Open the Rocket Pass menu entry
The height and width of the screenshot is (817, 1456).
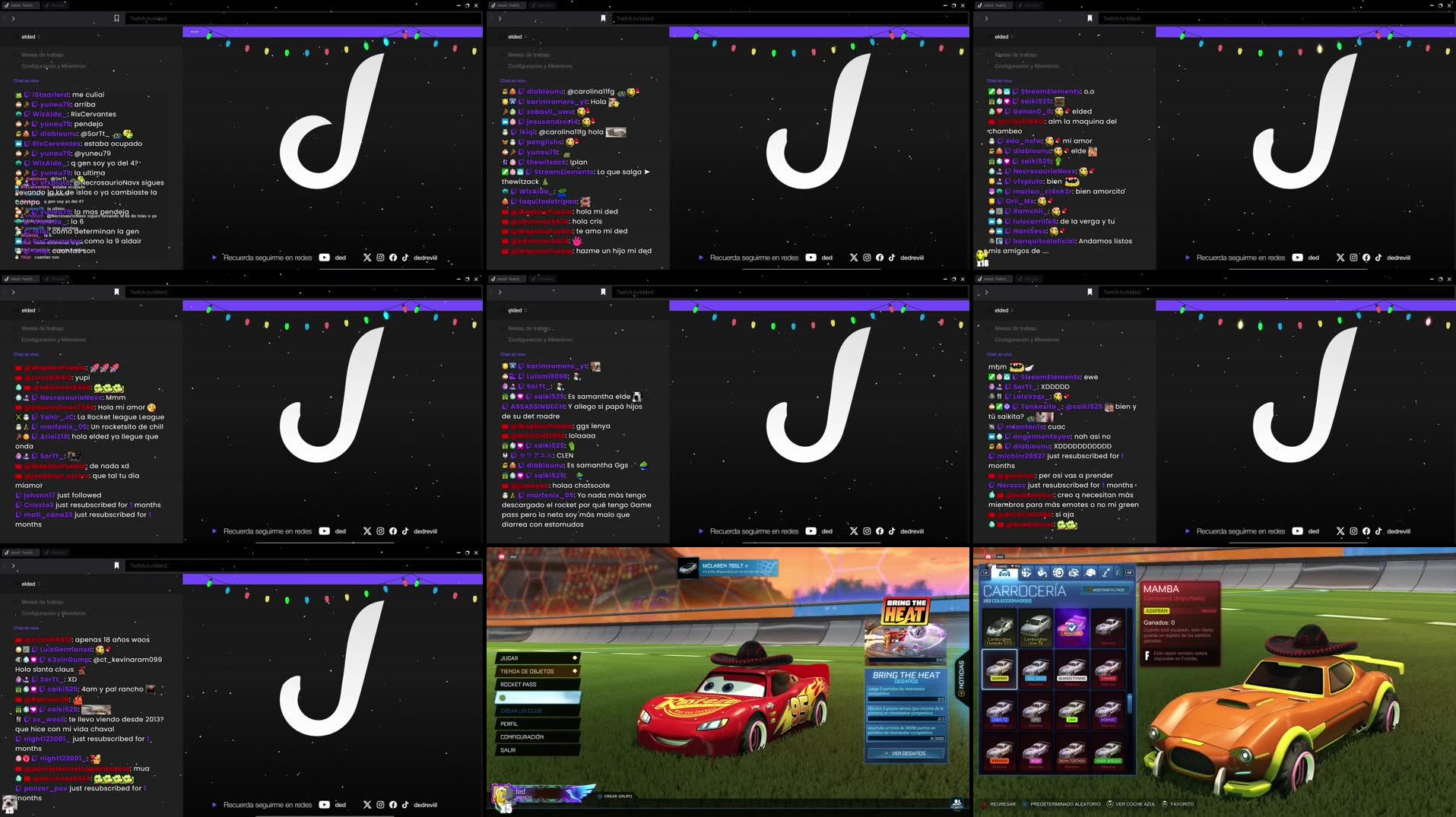525,684
